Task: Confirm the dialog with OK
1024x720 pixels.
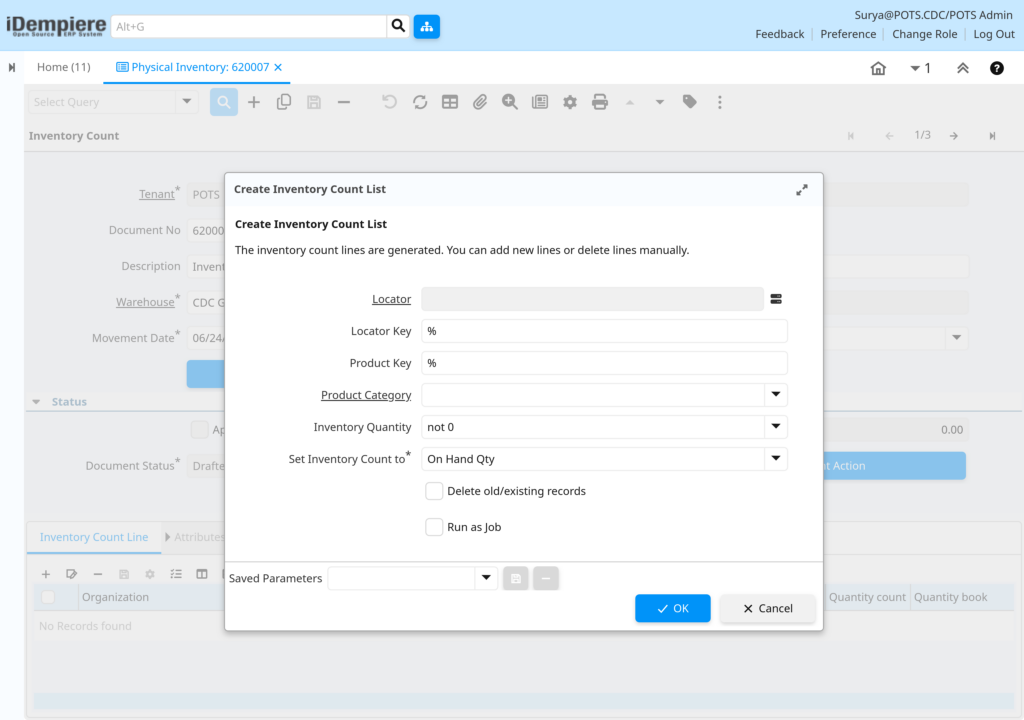Action: tap(673, 608)
